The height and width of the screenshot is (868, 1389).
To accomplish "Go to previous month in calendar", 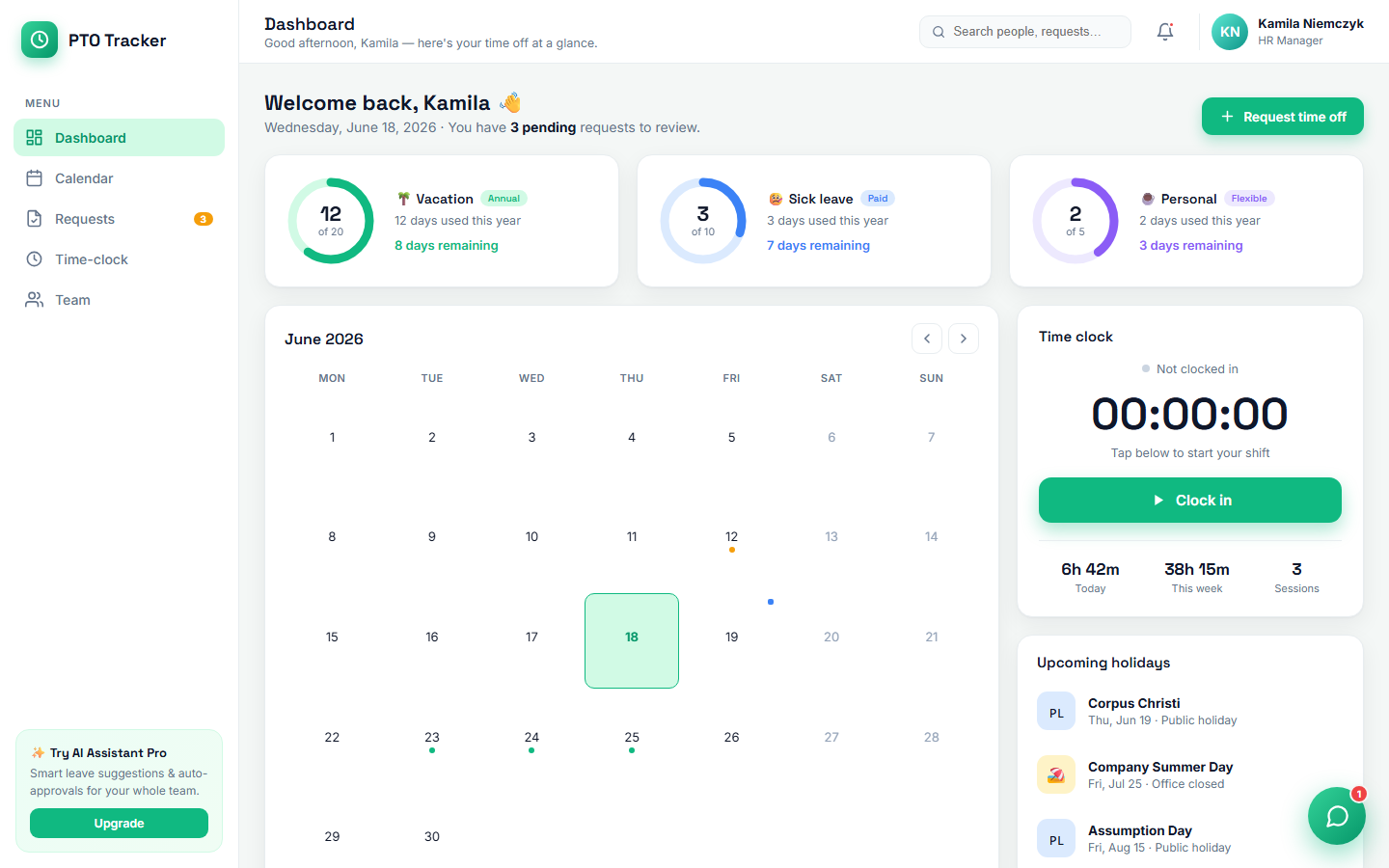I will 927,339.
